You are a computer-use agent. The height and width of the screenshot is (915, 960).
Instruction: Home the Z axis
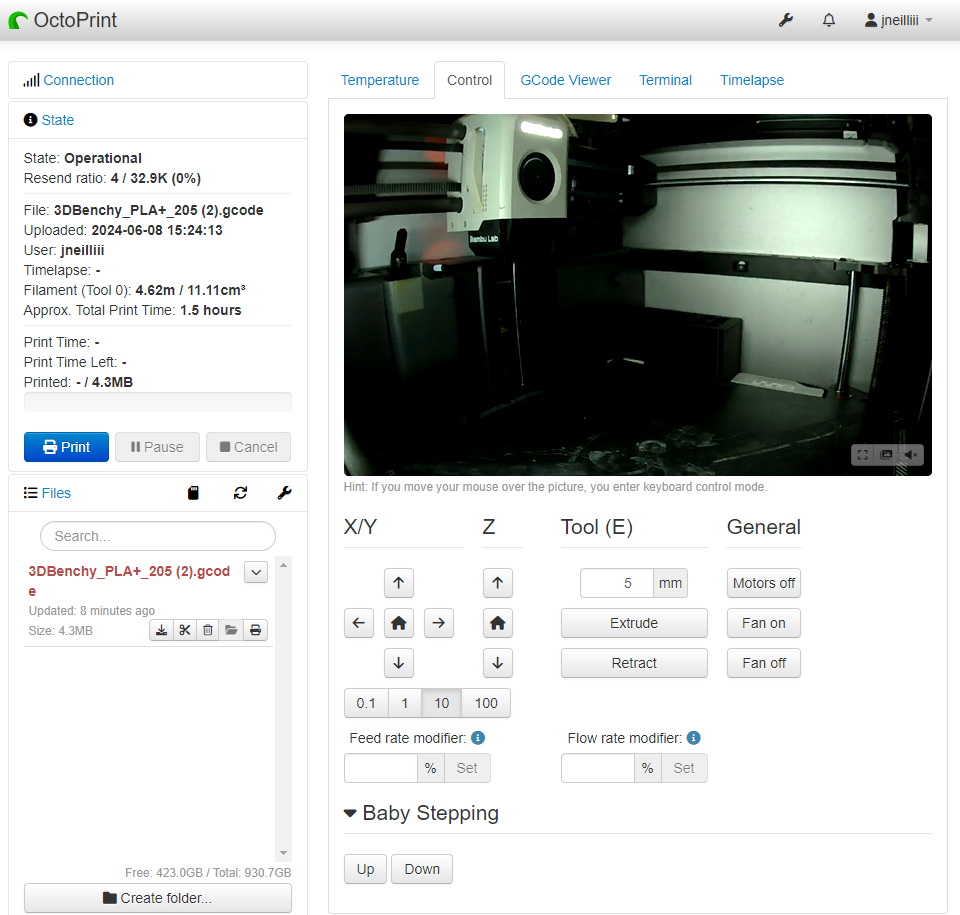[x=498, y=623]
